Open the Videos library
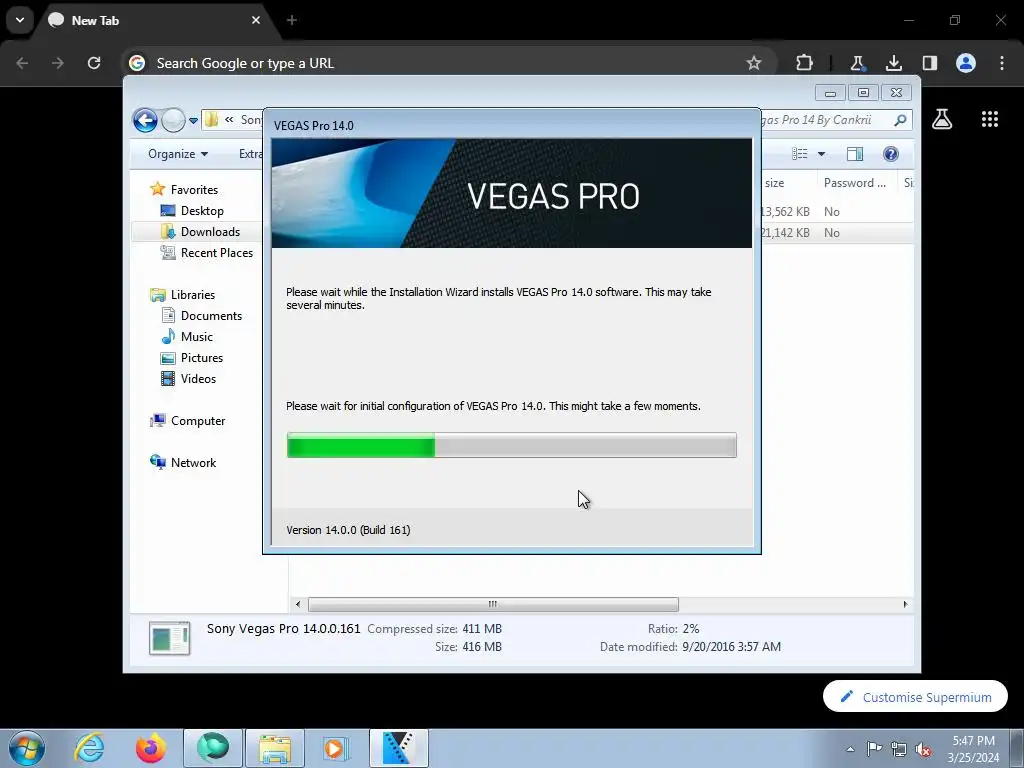This screenshot has height=768, width=1024. 198,379
